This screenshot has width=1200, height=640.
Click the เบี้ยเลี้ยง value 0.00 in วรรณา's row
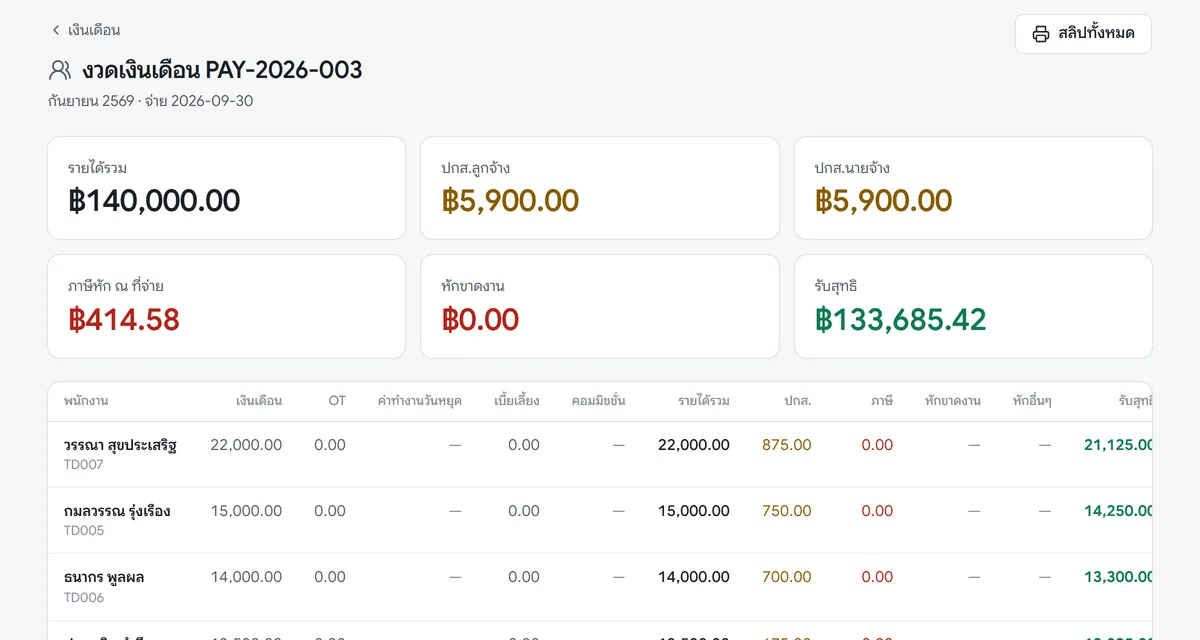(524, 445)
